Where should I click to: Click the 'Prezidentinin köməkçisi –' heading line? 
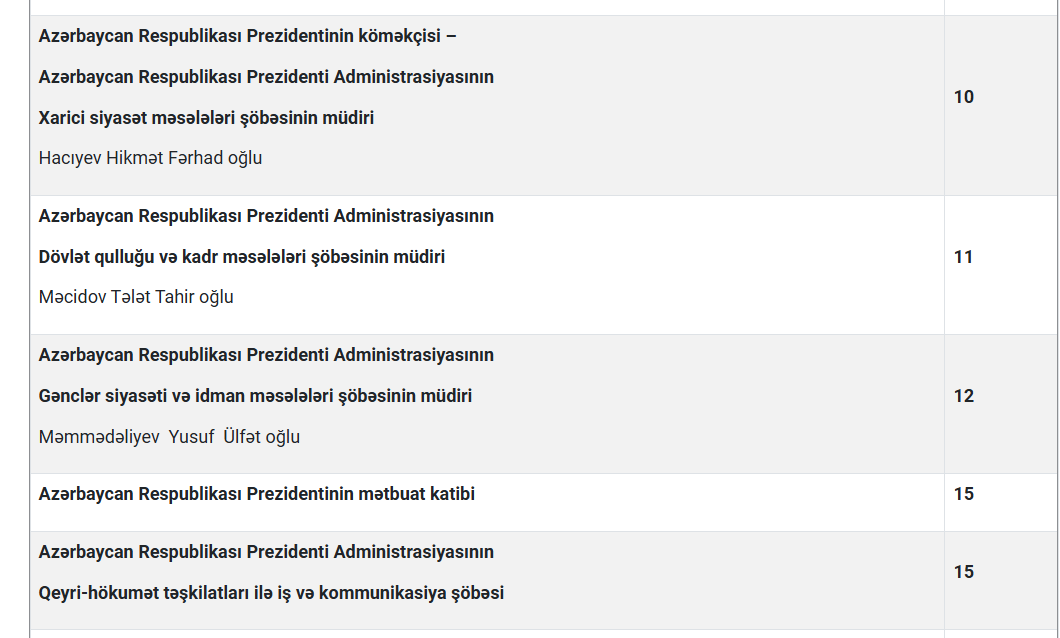248,36
